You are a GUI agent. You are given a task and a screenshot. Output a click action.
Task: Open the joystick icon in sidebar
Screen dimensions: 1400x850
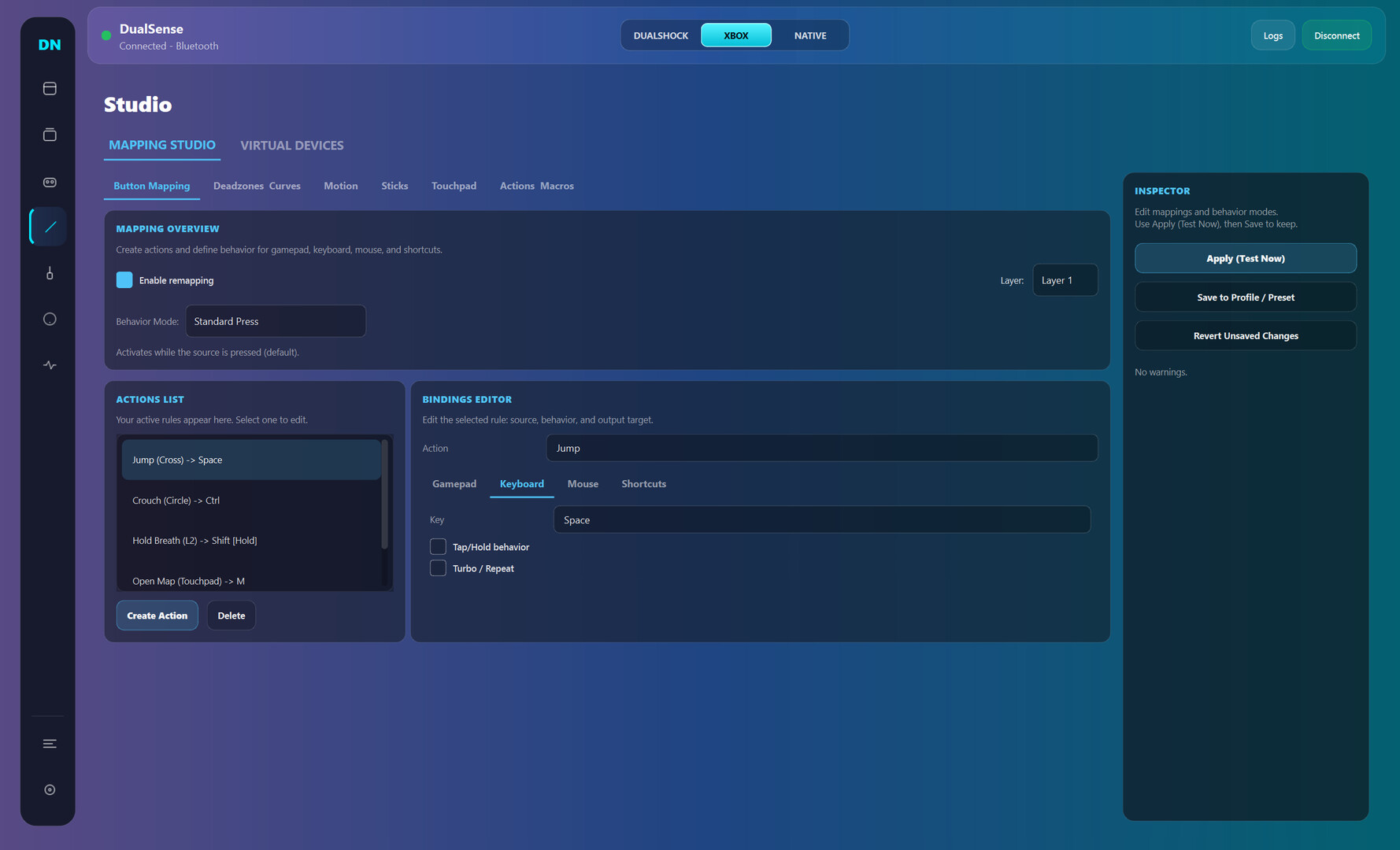pos(50,273)
